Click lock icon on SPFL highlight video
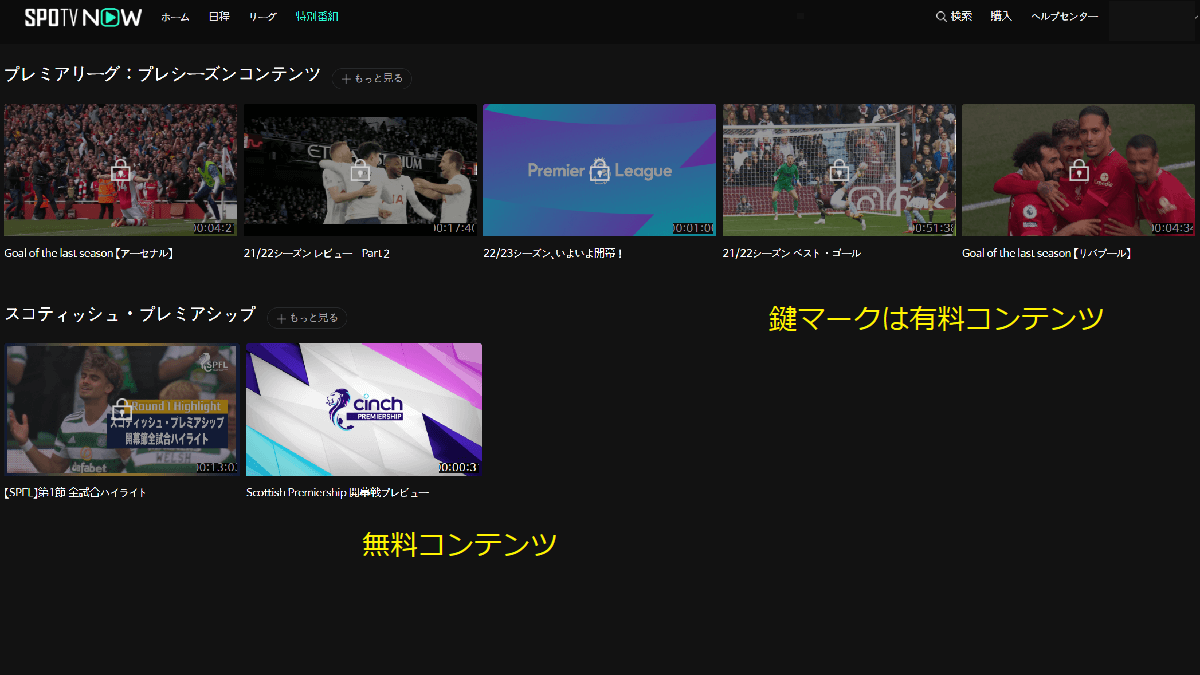Screen dimensions: 1200x675 tap(121, 409)
